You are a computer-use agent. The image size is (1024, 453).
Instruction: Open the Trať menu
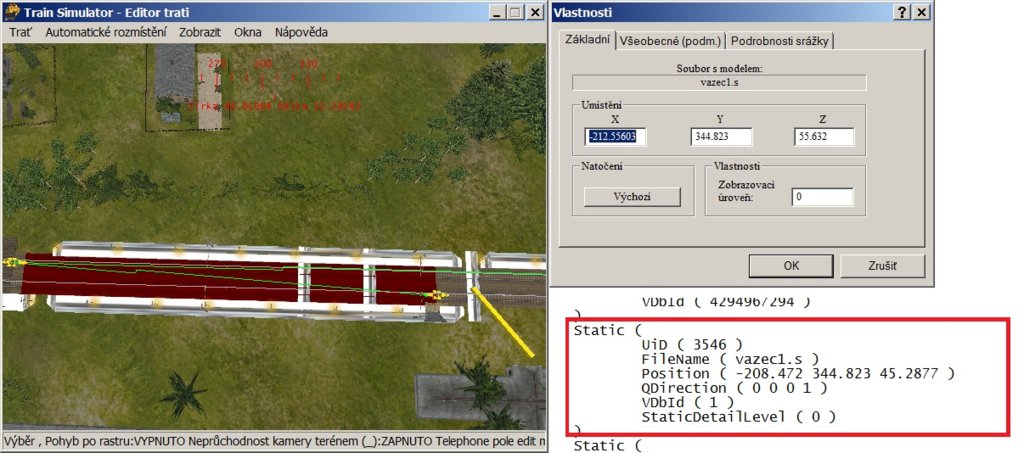click(20, 32)
